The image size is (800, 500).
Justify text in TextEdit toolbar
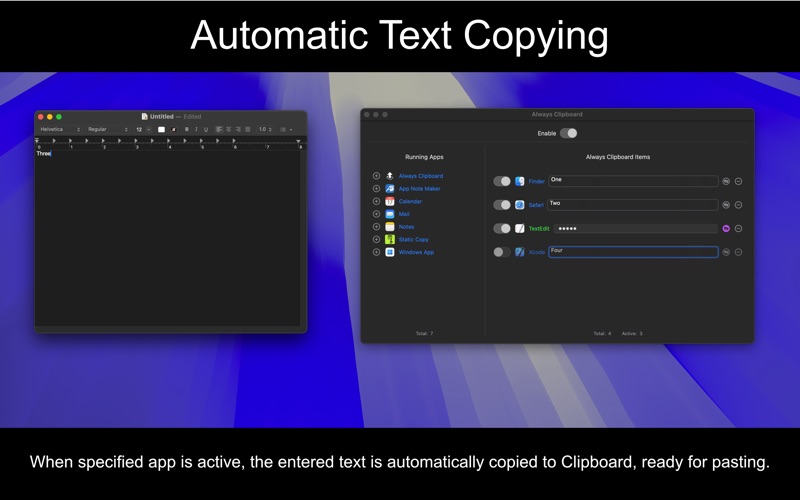tap(248, 130)
